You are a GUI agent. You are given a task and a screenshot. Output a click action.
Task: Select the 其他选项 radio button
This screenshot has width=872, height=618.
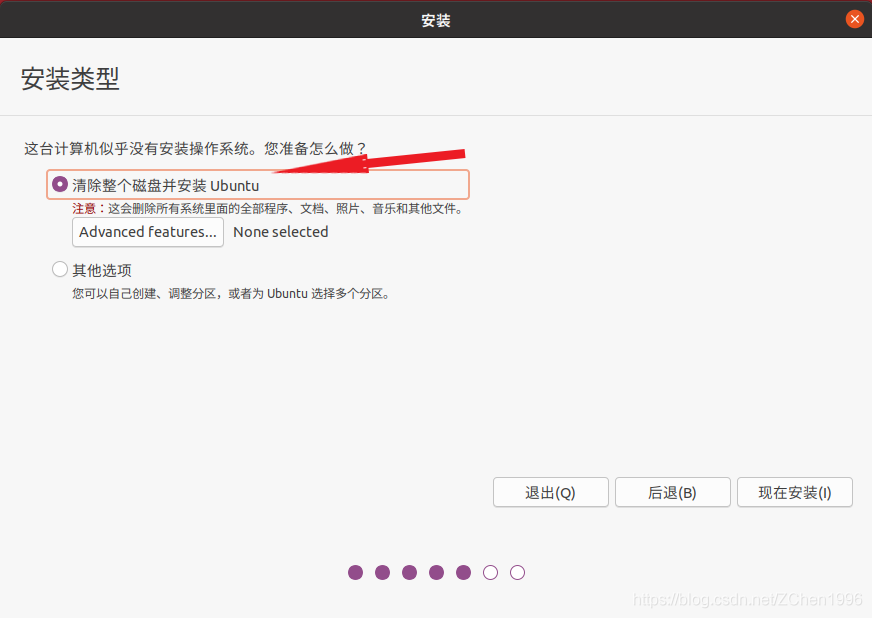60,270
